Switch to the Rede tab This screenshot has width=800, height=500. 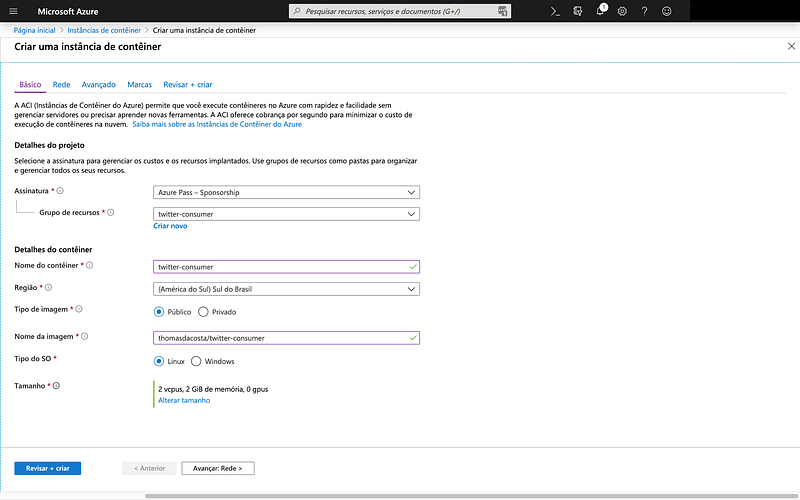point(61,85)
